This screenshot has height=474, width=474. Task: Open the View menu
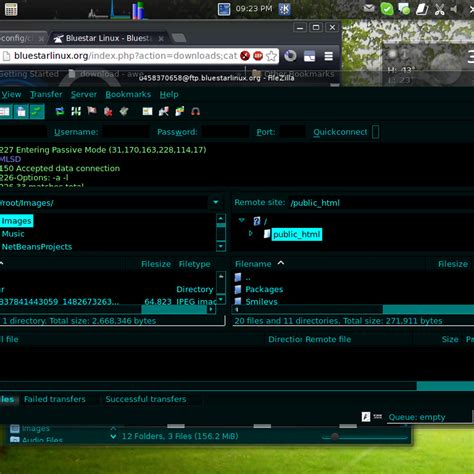click(11, 94)
